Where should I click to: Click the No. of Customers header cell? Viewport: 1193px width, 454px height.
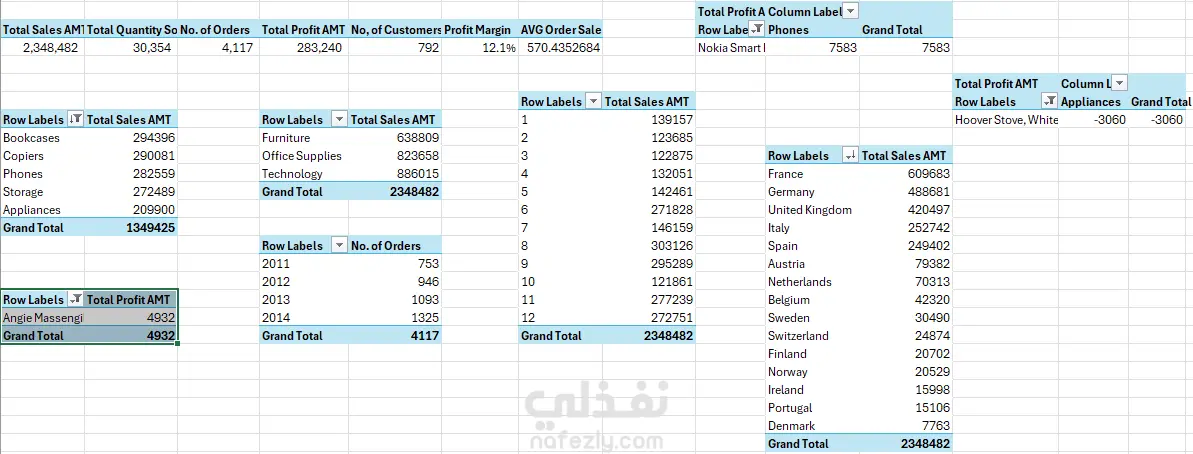[x=395, y=30]
